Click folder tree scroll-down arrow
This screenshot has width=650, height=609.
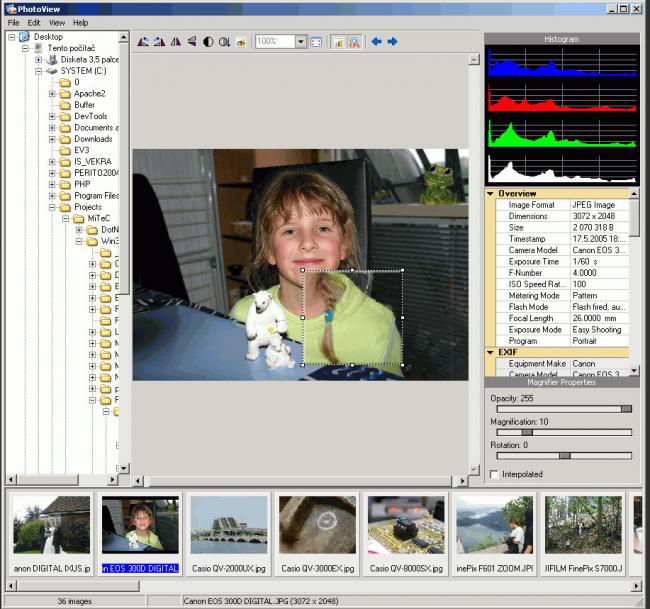(124, 468)
